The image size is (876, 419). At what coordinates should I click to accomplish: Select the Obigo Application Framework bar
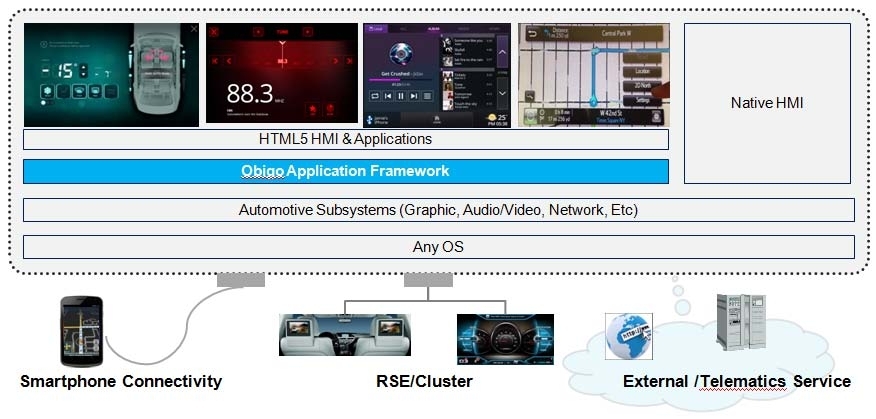pyautogui.click(x=345, y=171)
